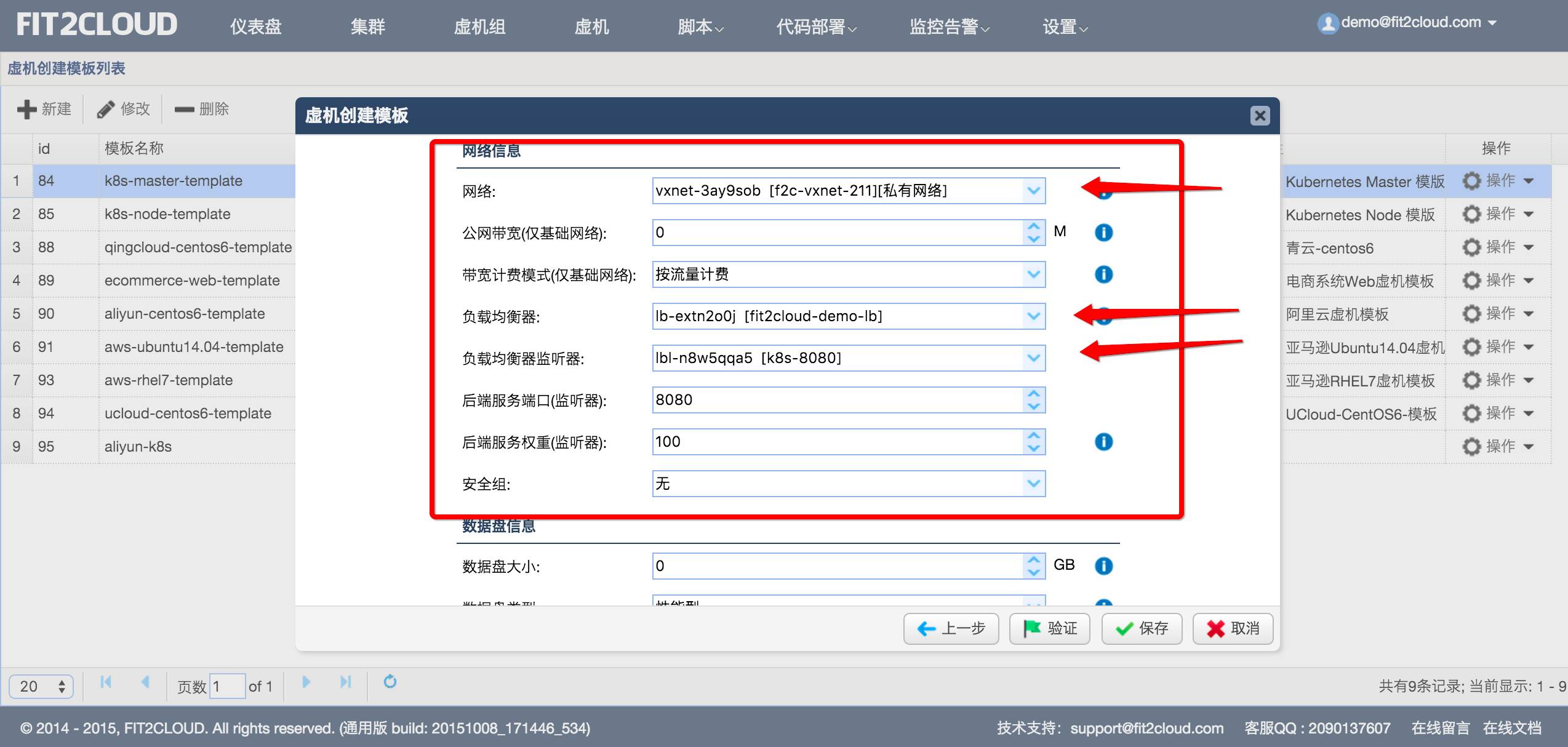
Task: Click the 取消 button
Action: (1233, 629)
